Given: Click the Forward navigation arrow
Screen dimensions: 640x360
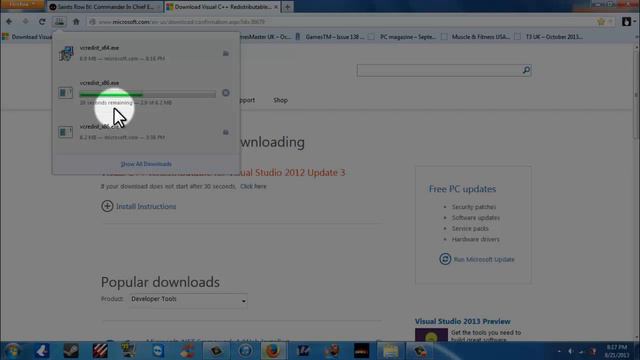Looking at the screenshot, I should (x=25, y=22).
